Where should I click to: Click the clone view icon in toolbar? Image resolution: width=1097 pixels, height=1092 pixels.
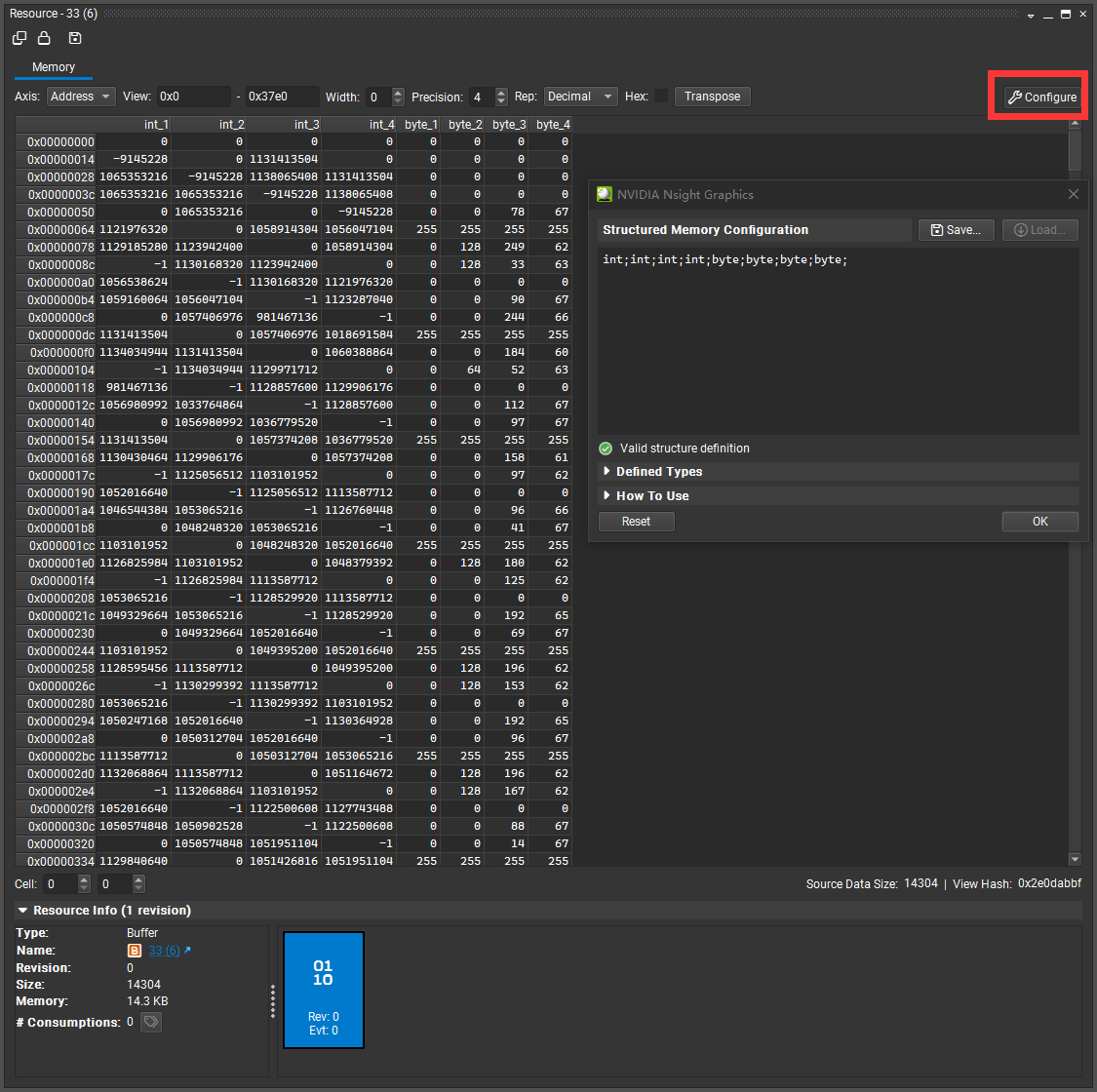coord(20,38)
